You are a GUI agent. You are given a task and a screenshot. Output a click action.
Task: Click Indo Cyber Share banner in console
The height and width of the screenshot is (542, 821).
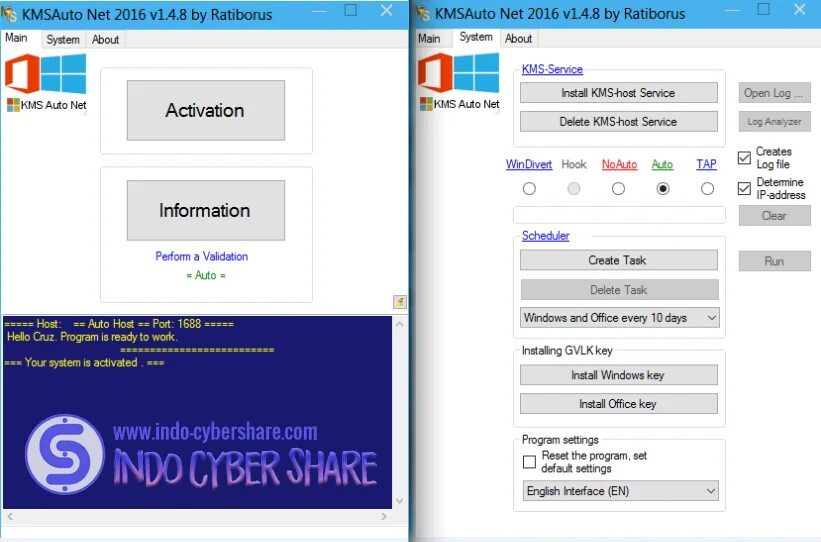201,454
